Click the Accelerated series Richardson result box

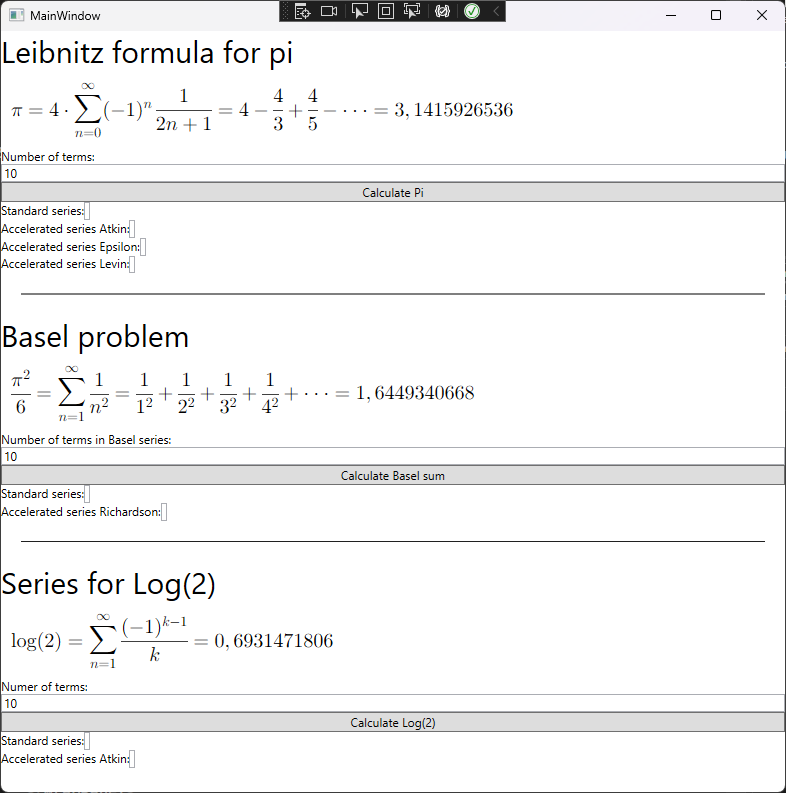[x=164, y=512]
